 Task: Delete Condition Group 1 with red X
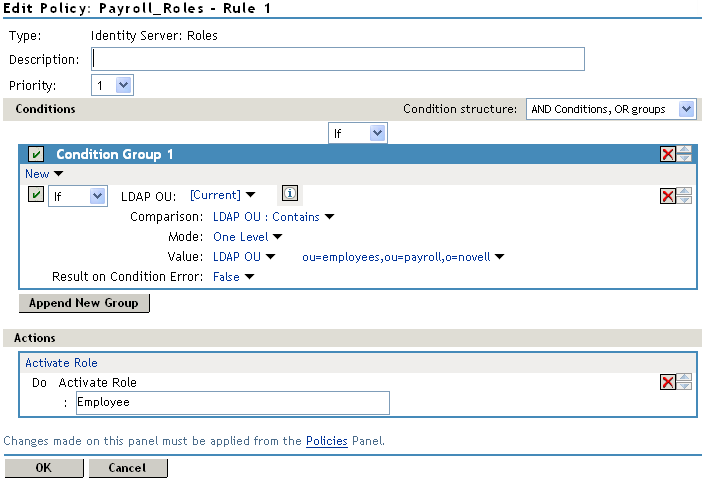point(668,154)
